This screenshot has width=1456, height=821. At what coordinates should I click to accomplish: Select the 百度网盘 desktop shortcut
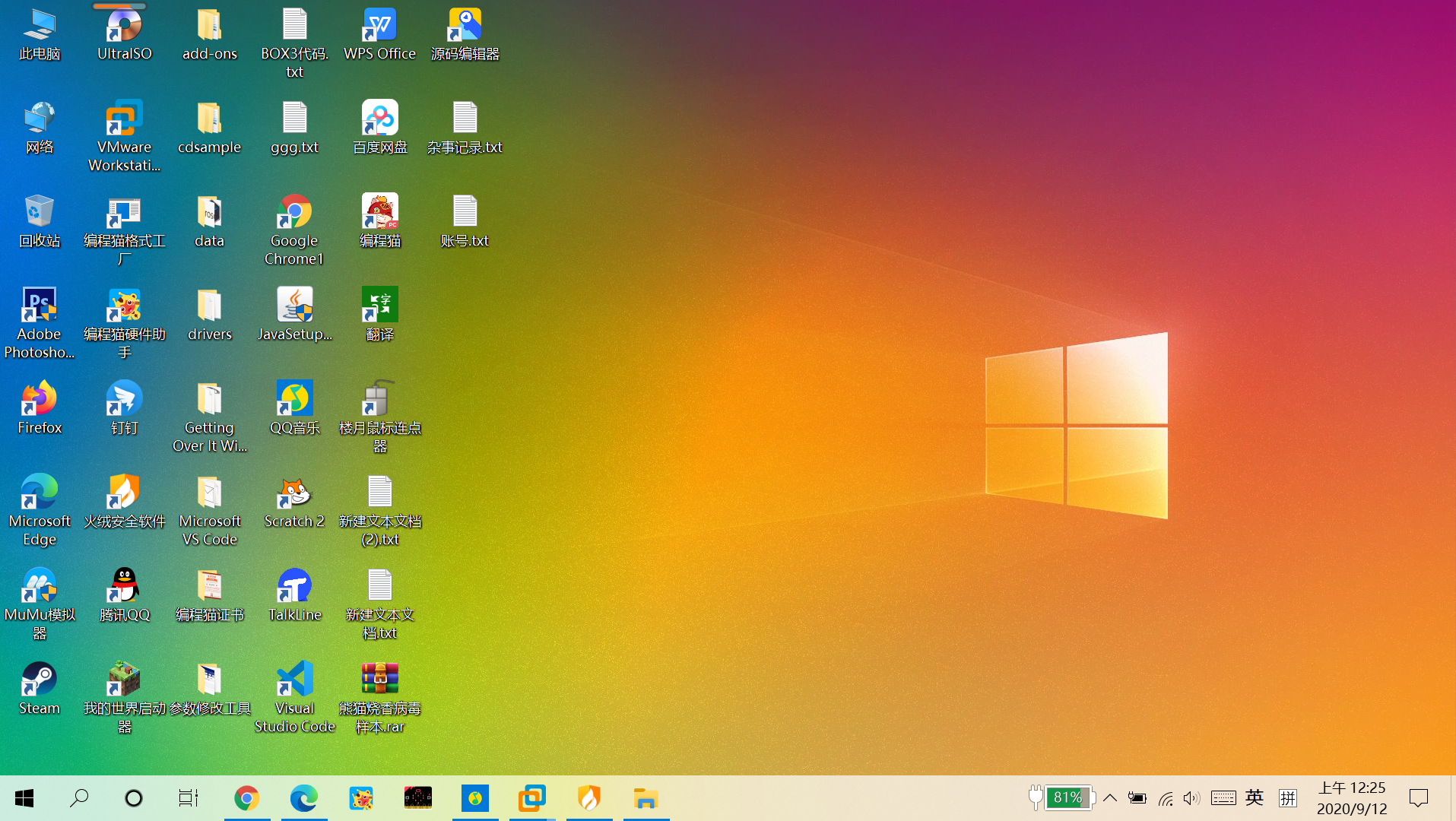click(x=380, y=128)
